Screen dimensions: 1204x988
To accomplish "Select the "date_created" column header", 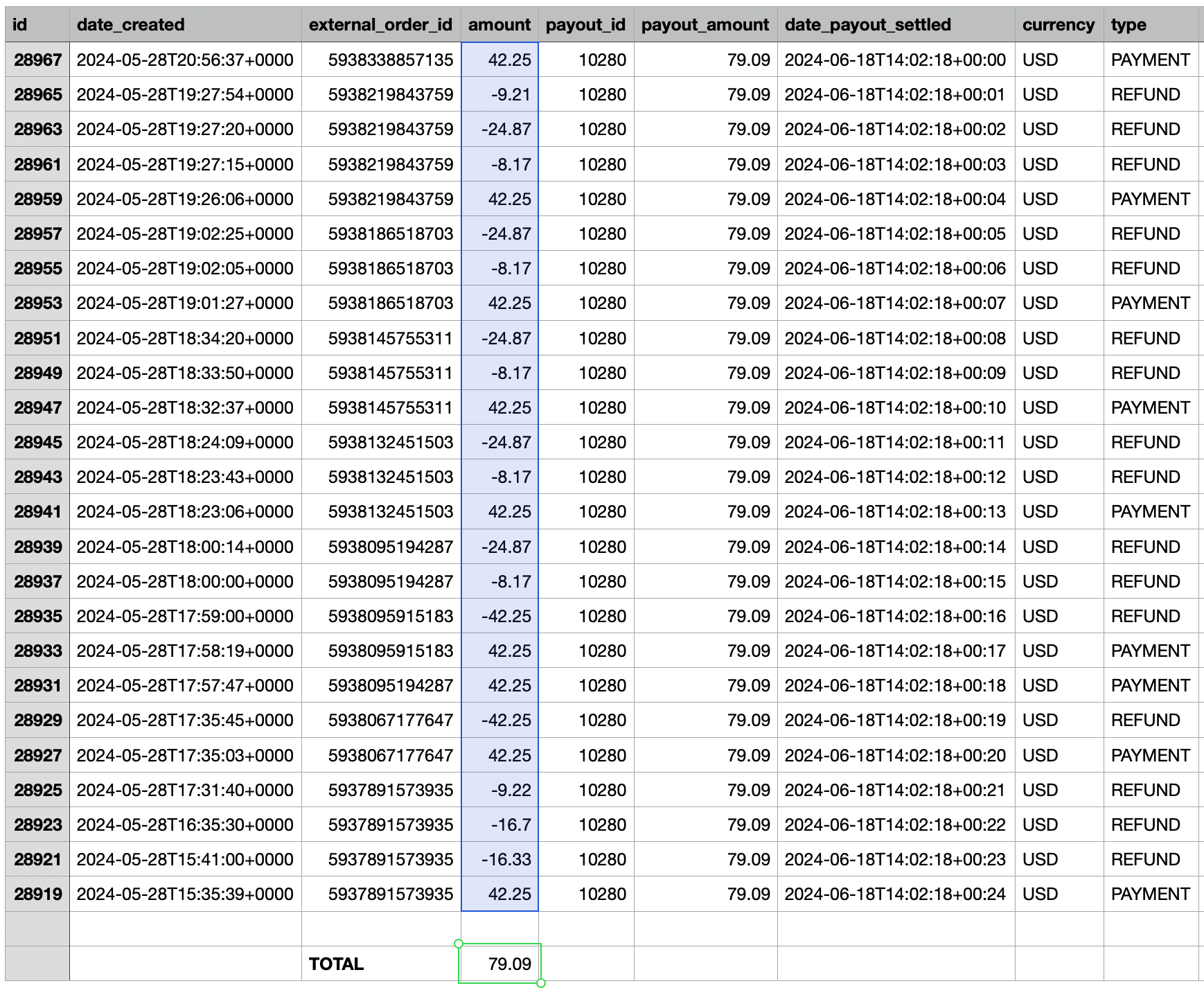I will click(x=185, y=25).
